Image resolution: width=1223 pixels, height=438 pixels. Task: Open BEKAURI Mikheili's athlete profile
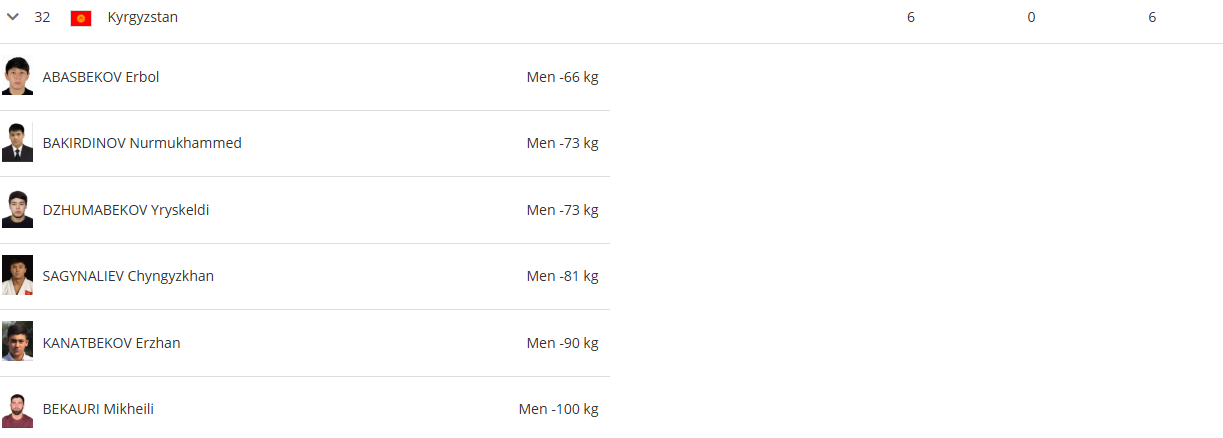tap(98, 409)
